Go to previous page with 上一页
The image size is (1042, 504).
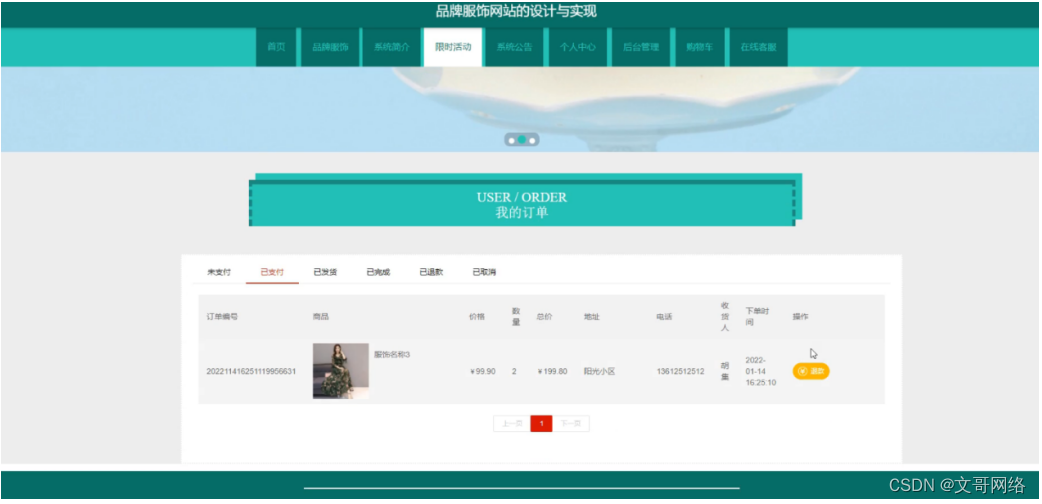point(512,424)
